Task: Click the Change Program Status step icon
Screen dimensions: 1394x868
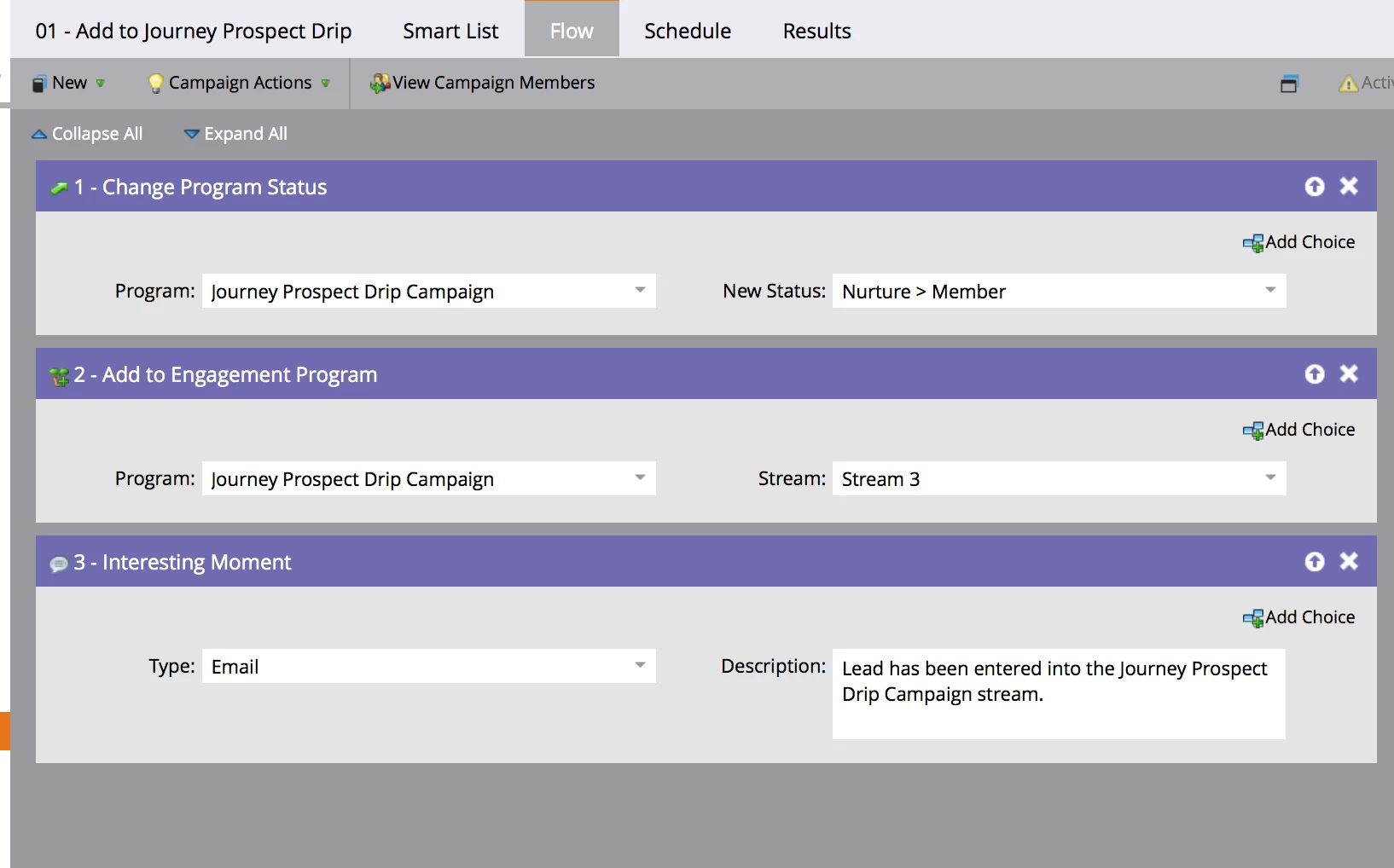Action: click(59, 188)
